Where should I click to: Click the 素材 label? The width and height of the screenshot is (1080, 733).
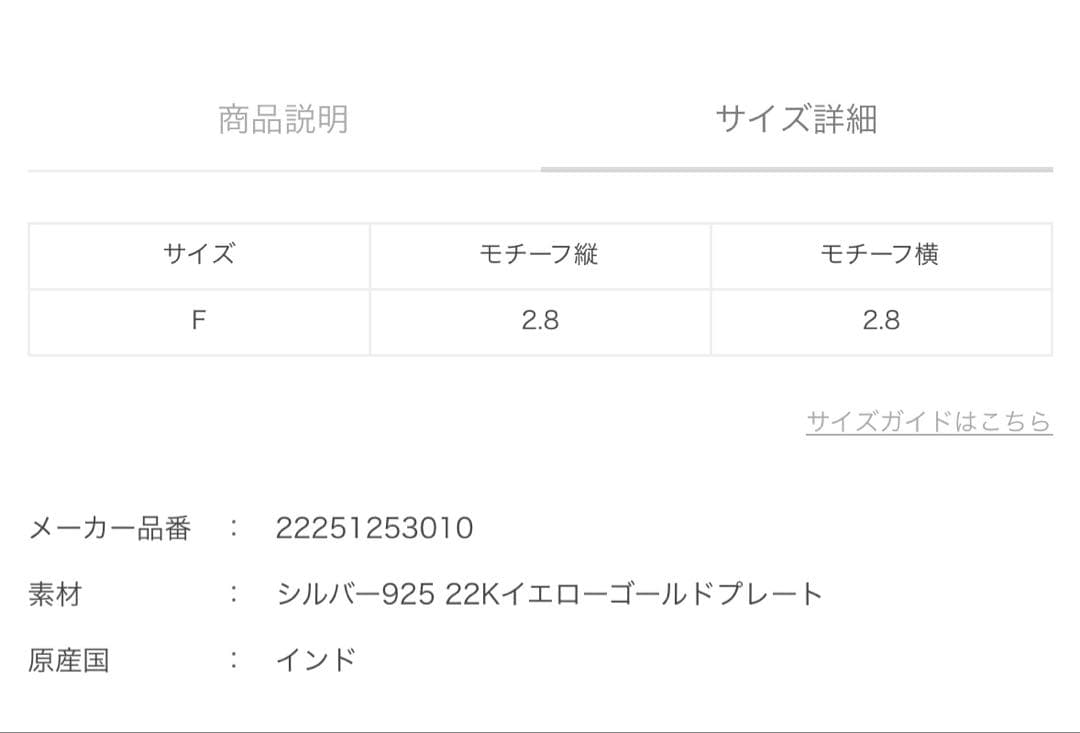(x=55, y=595)
